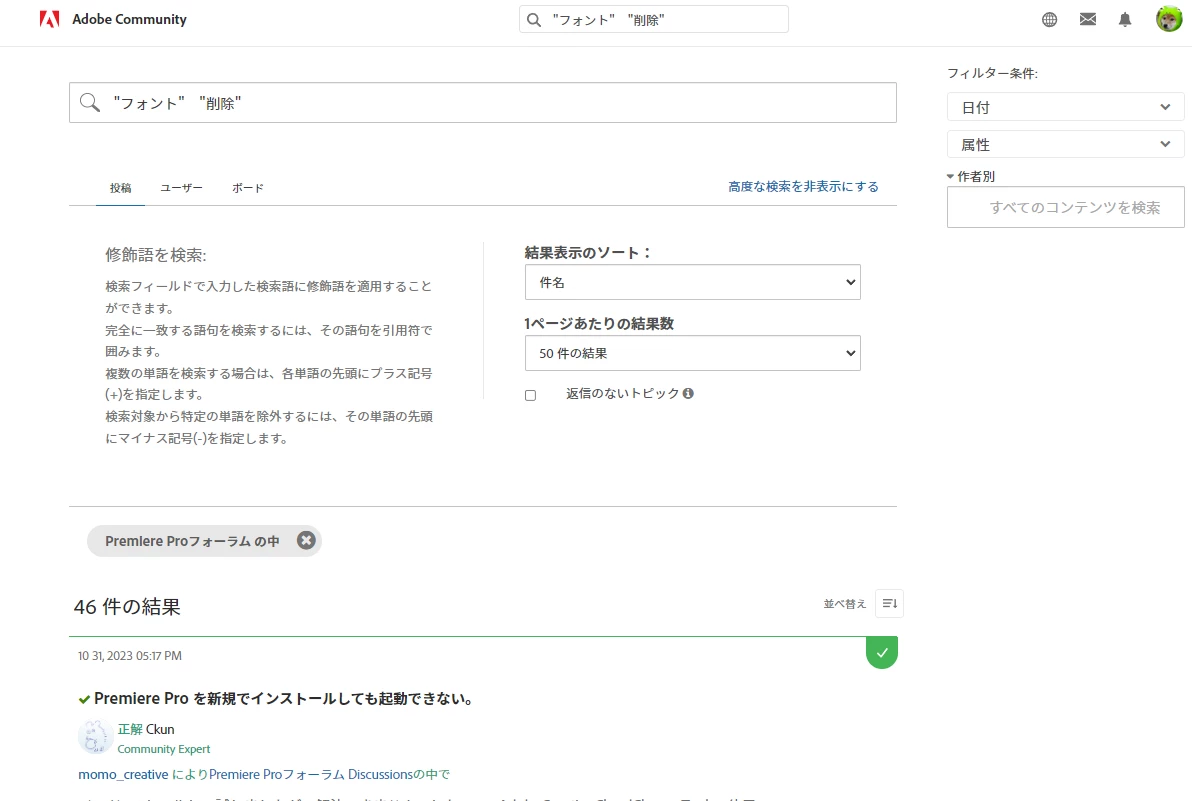Screen dimensions: 1192x801
Task: Click the 10 31, 2023 05:17 PM timestamp
Action: [130, 656]
